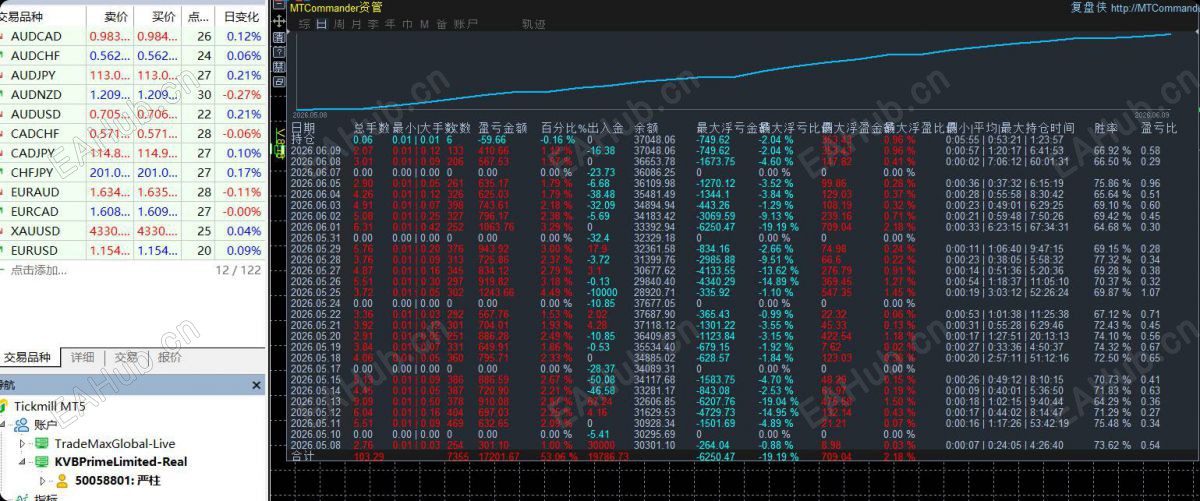The height and width of the screenshot is (501, 1200).
Task: Select the 周 period tab
Action: 339,24
